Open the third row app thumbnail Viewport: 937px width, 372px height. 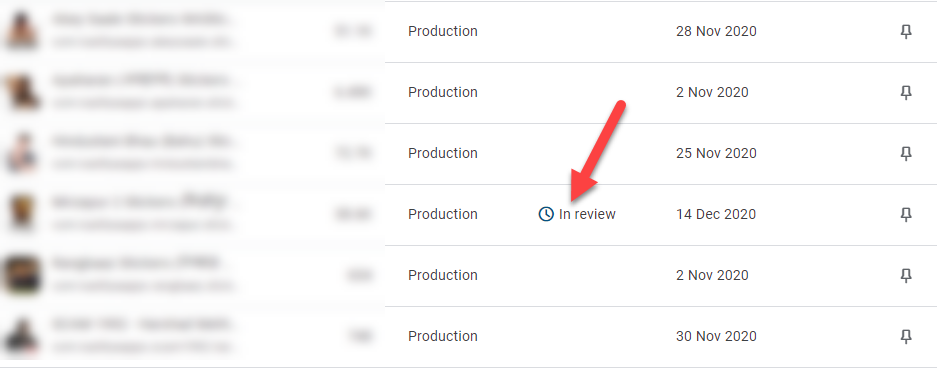click(x=22, y=153)
